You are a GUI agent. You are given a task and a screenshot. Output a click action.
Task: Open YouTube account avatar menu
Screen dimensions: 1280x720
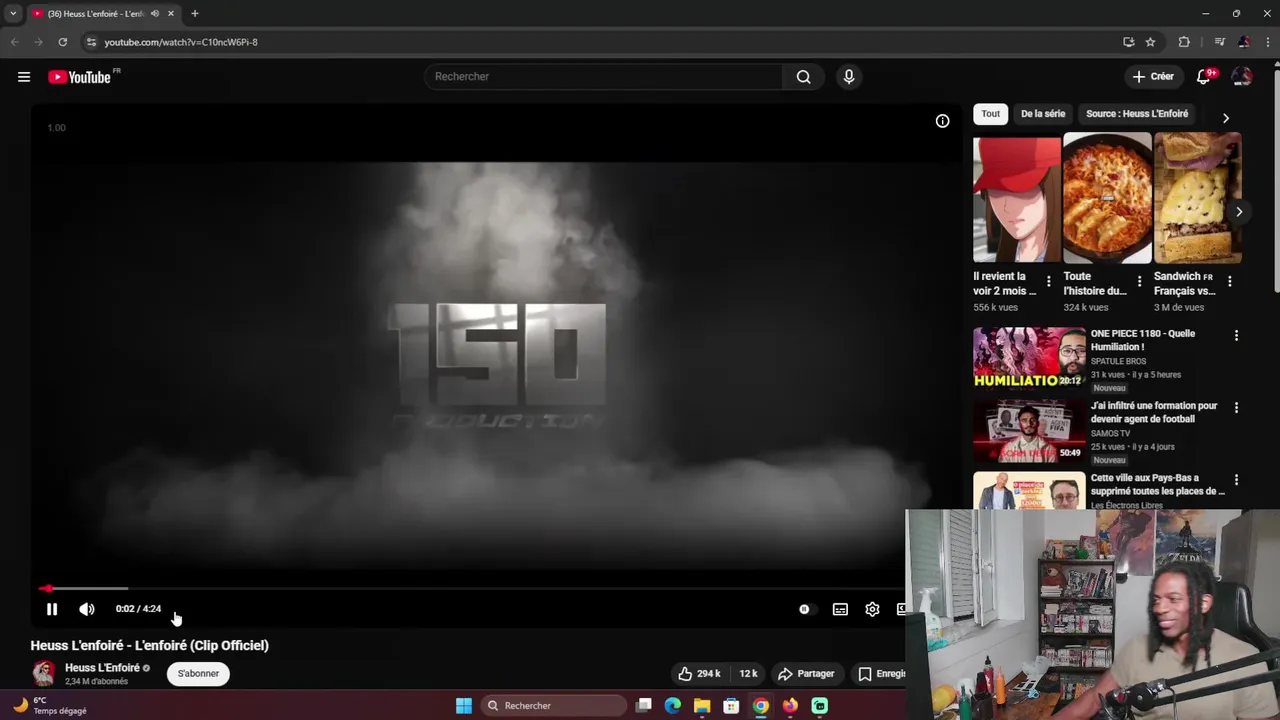[x=1242, y=77]
